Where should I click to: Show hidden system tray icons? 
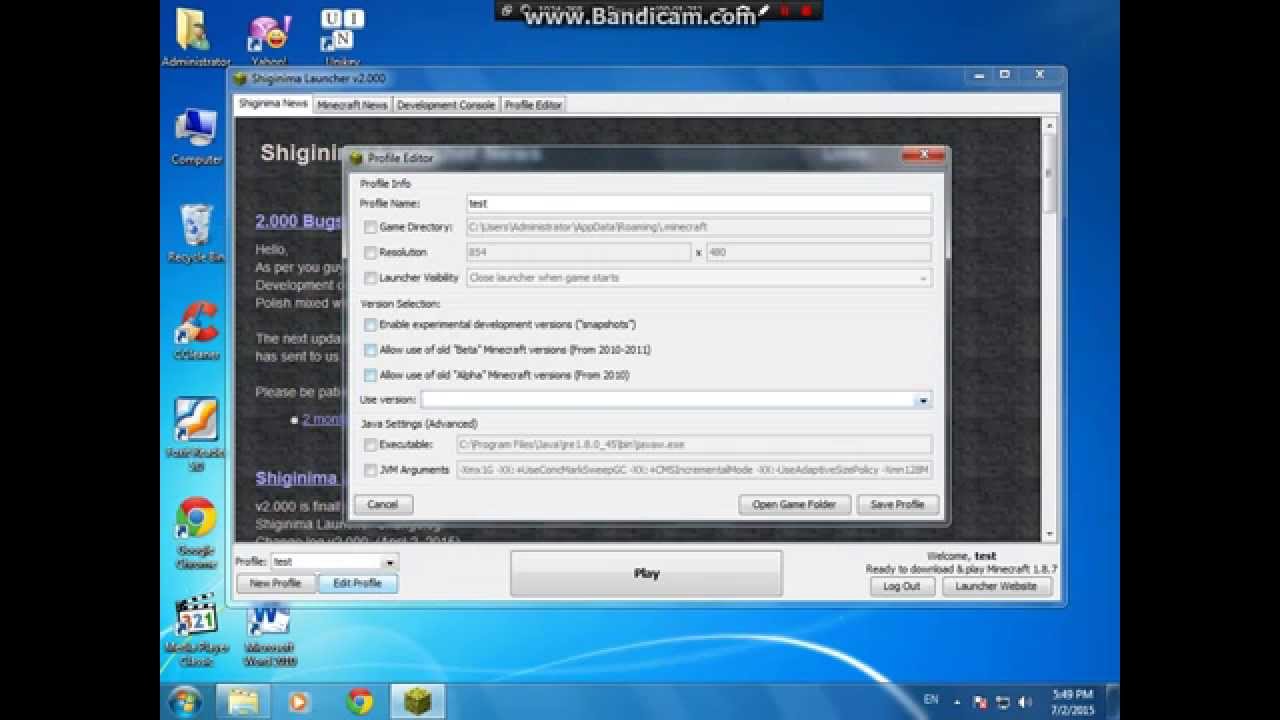pyautogui.click(x=958, y=701)
